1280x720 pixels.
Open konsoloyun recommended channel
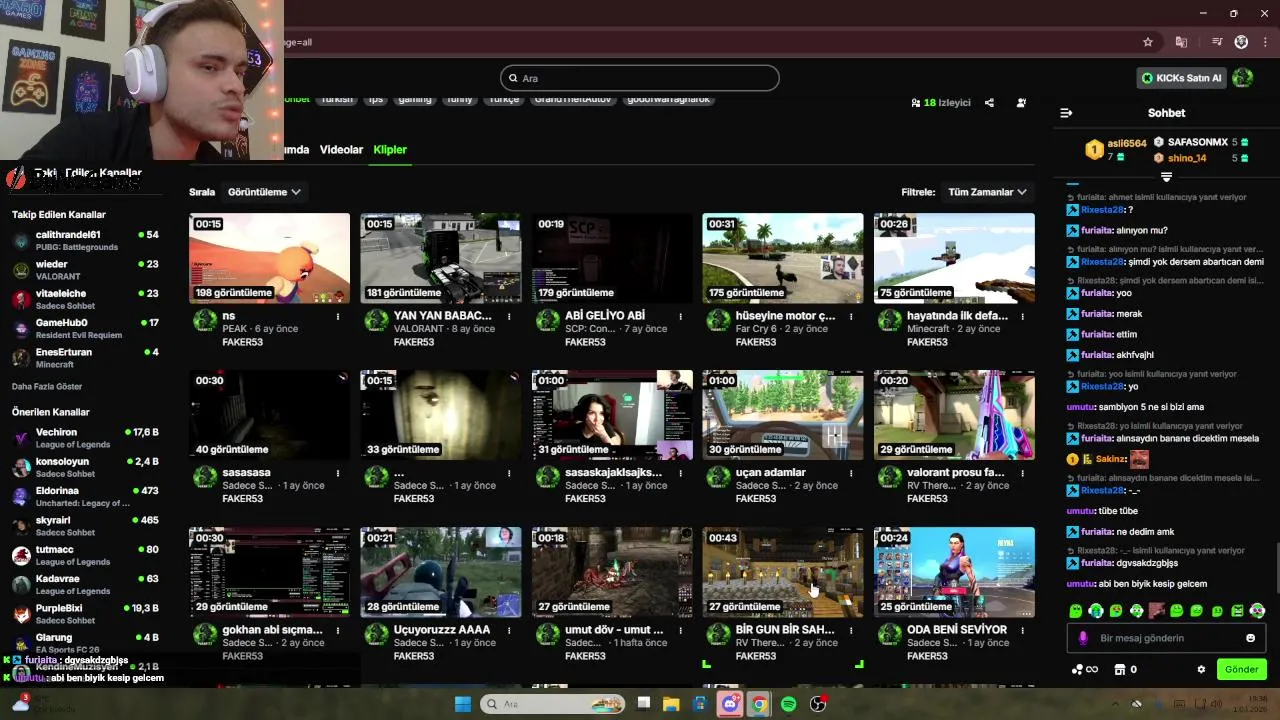point(85,467)
